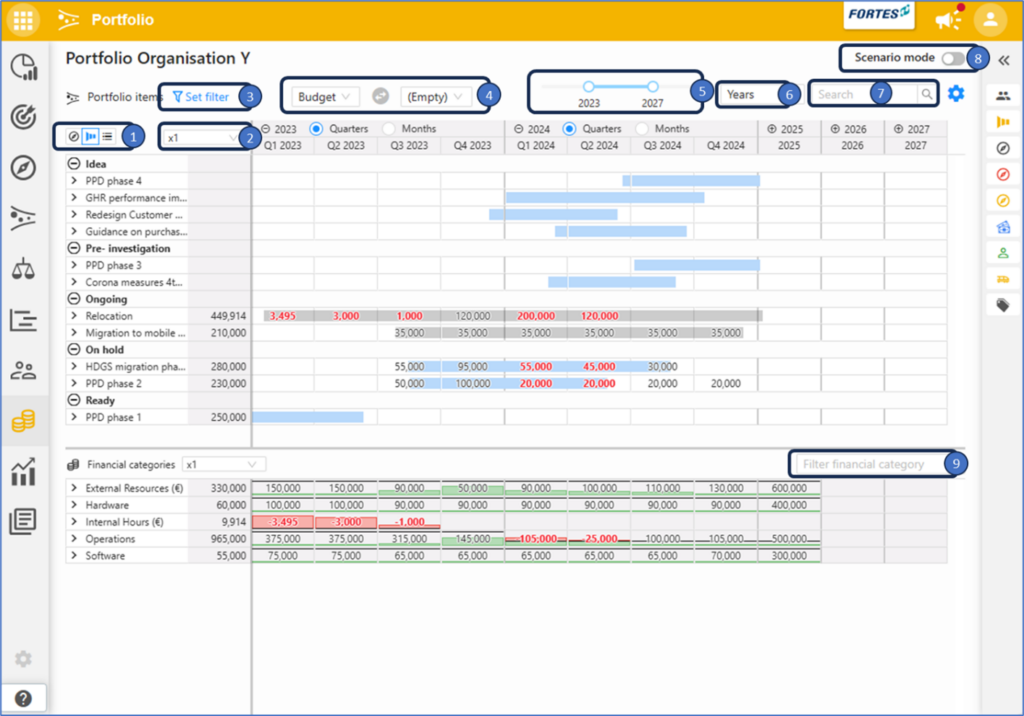Open the orange bars right panel icon
Viewport: 1024px width, 716px height.
click(1003, 122)
